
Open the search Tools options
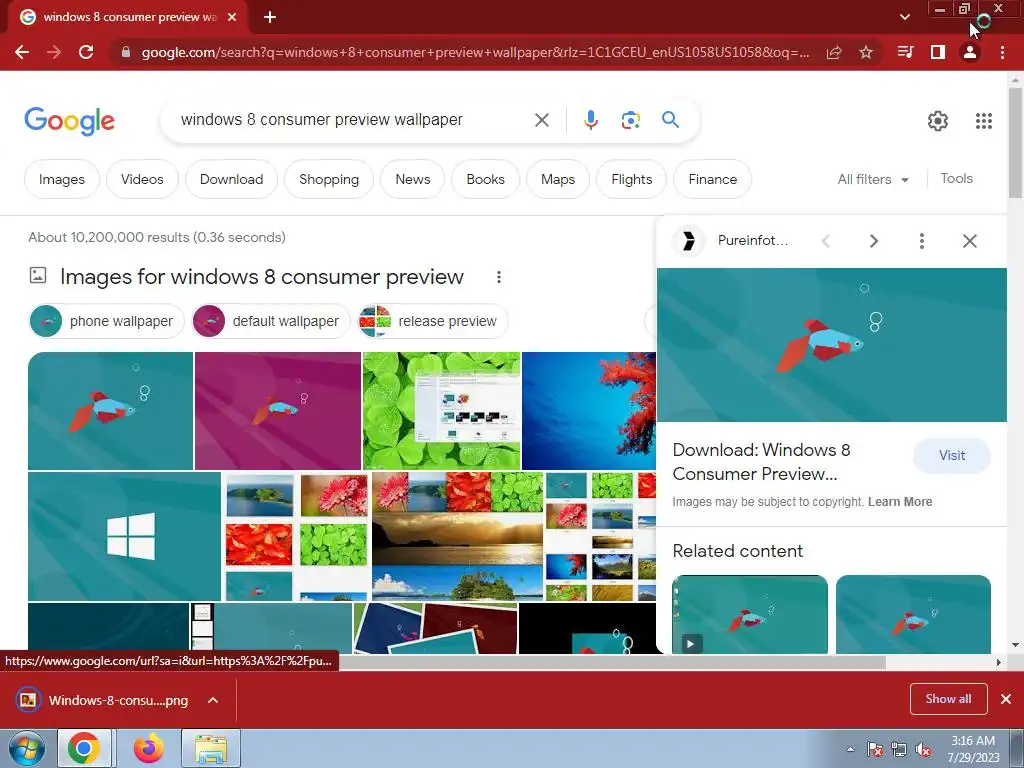pos(956,178)
